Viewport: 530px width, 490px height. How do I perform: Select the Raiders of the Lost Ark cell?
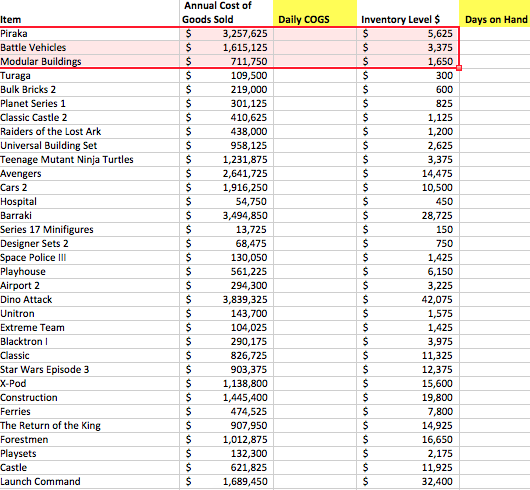point(90,131)
